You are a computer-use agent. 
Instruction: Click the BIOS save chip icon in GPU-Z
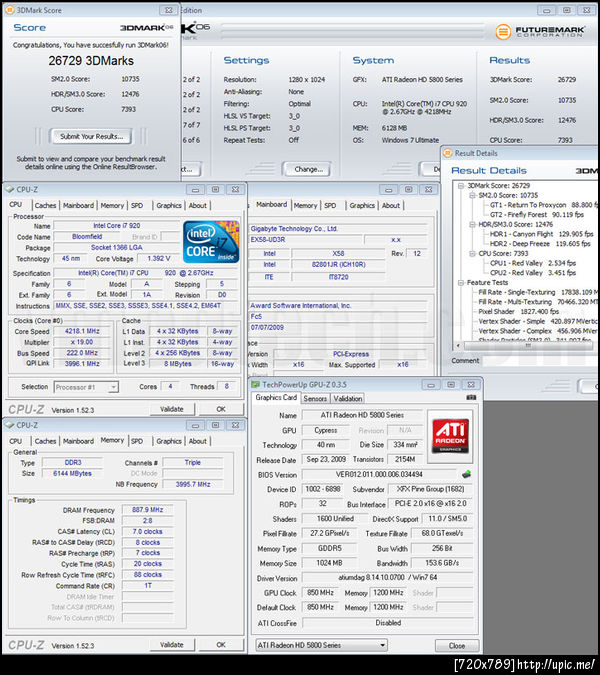(466, 474)
